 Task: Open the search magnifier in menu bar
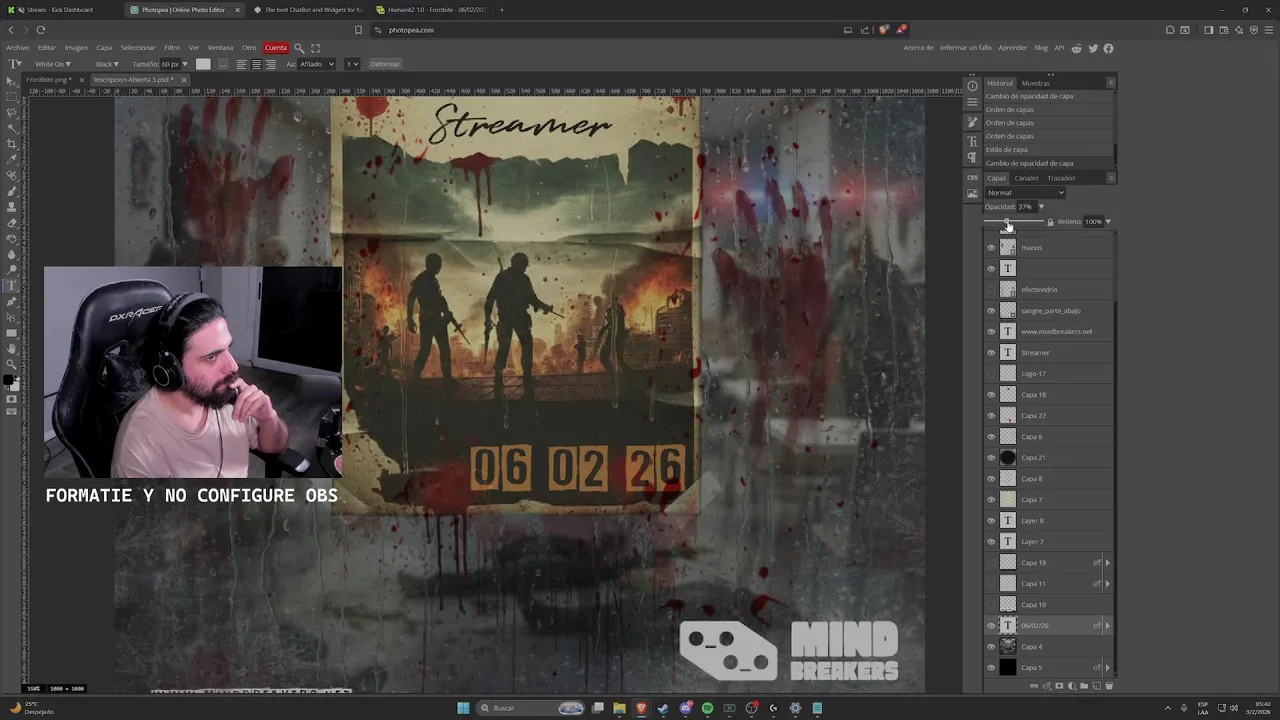point(298,48)
